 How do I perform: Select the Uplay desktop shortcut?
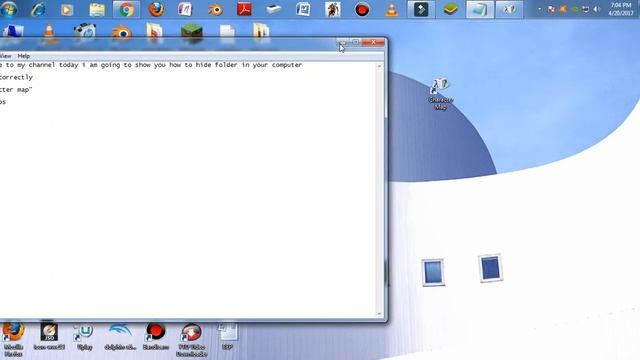[84, 337]
